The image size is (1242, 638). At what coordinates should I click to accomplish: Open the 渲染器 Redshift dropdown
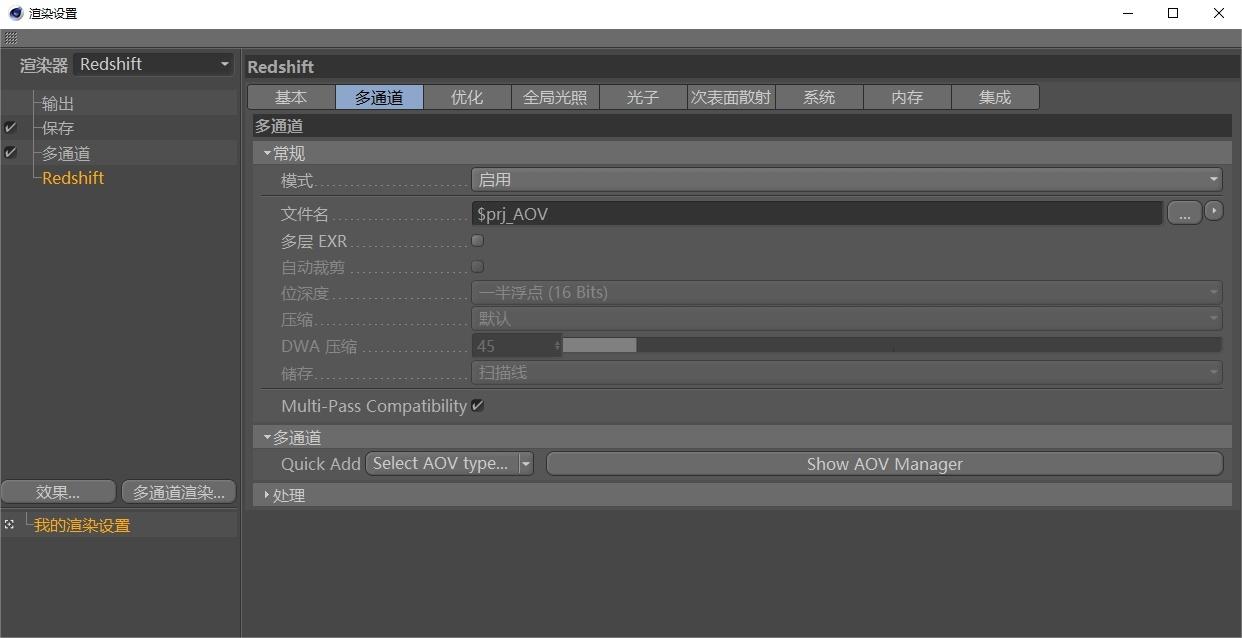pos(153,64)
